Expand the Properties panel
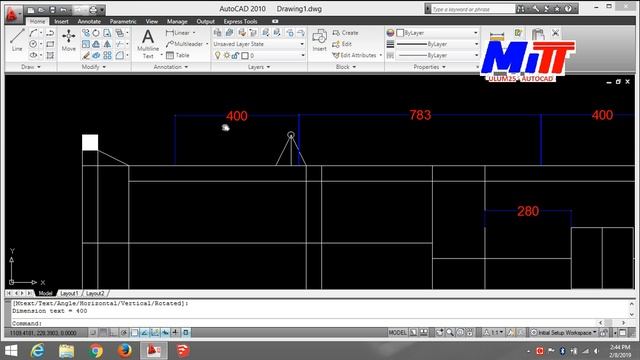This screenshot has height=360, width=640. point(429,67)
